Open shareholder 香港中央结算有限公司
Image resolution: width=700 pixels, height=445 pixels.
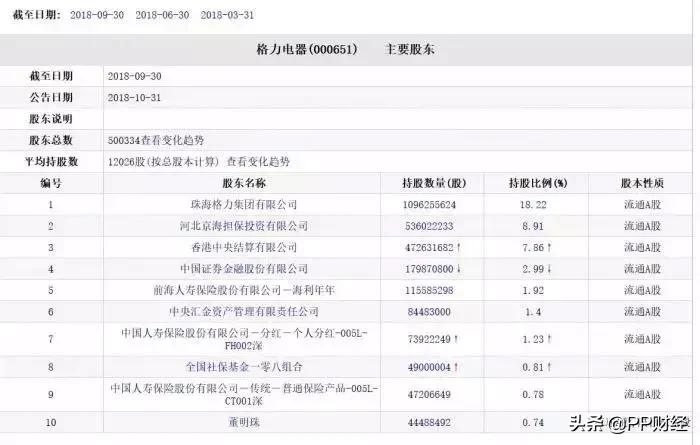click(244, 248)
